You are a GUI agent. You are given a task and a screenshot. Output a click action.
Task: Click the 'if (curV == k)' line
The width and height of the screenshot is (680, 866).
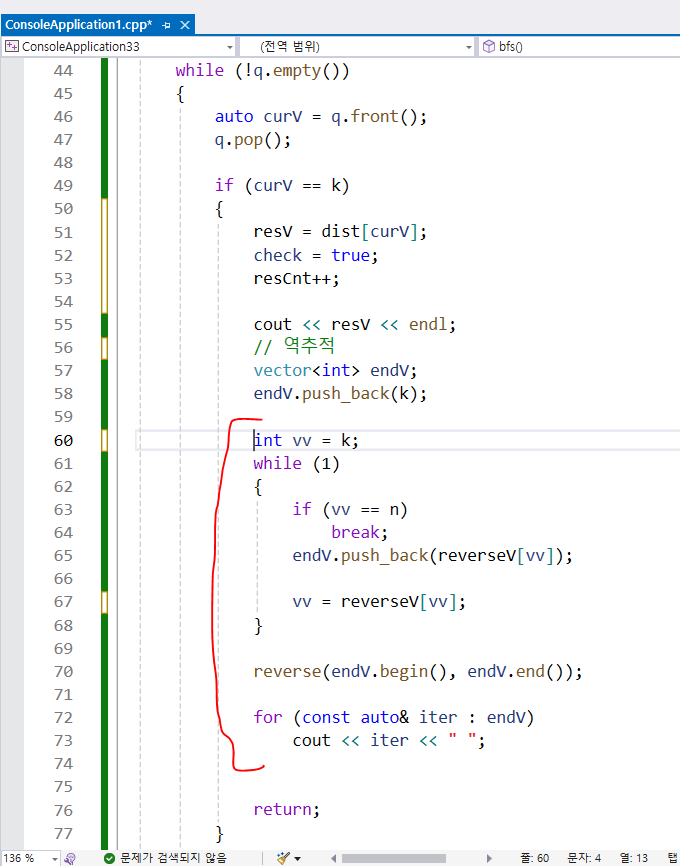(282, 186)
